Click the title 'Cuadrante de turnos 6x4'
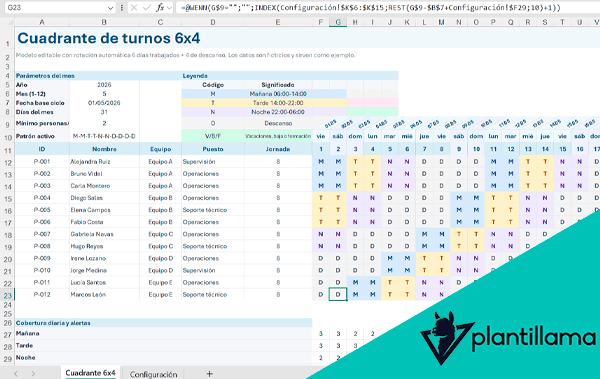 (x=109, y=38)
